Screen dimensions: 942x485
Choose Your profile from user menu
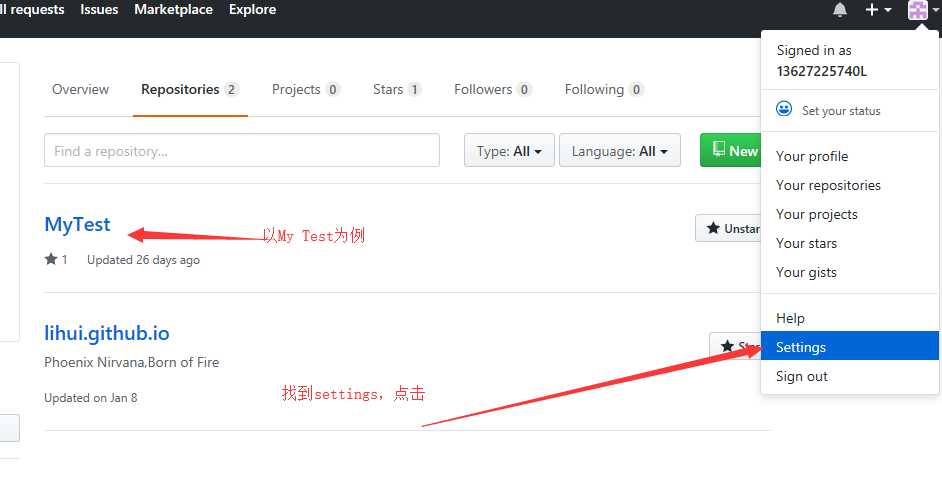click(x=812, y=156)
